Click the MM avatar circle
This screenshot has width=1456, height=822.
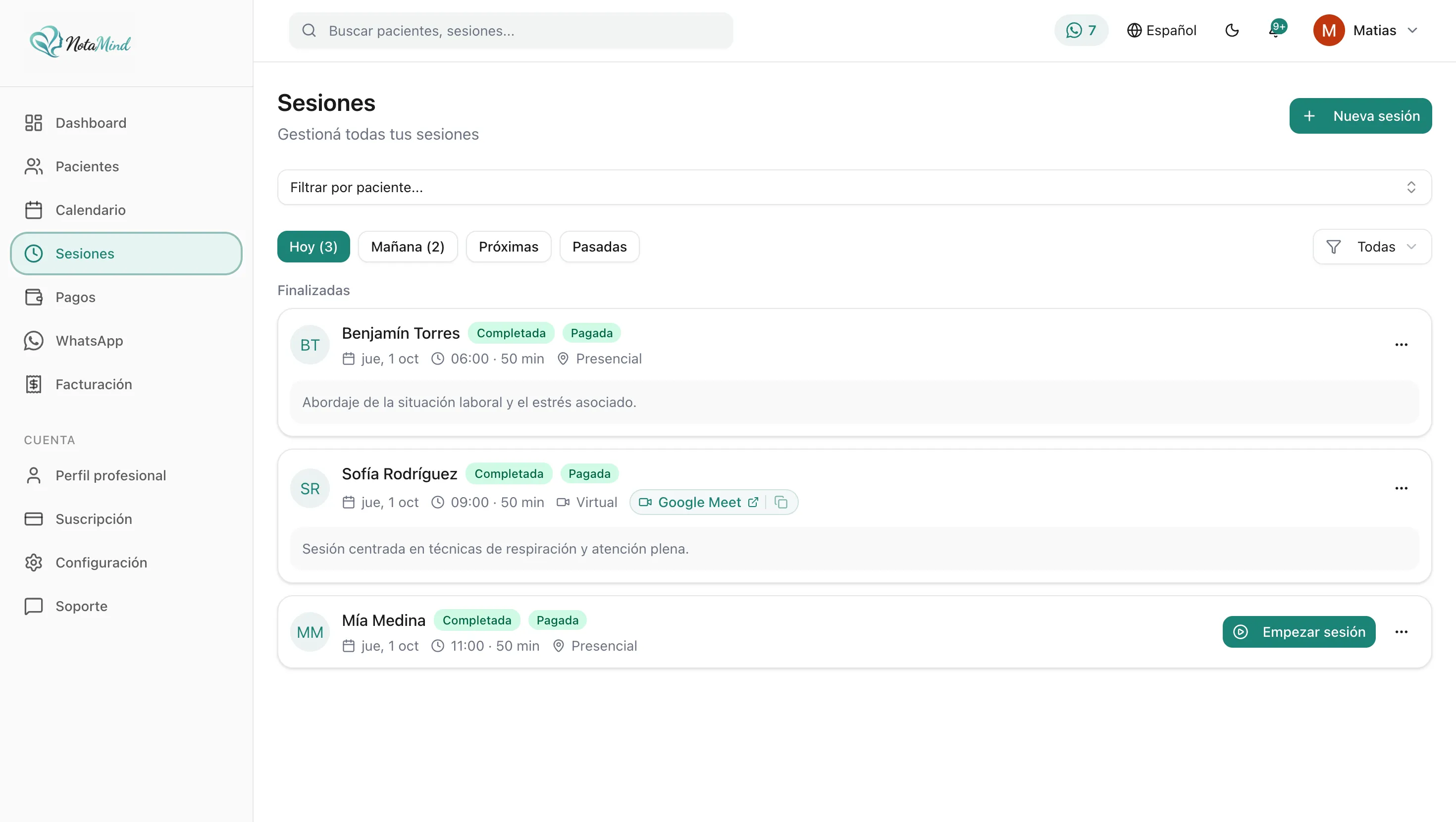click(x=310, y=631)
